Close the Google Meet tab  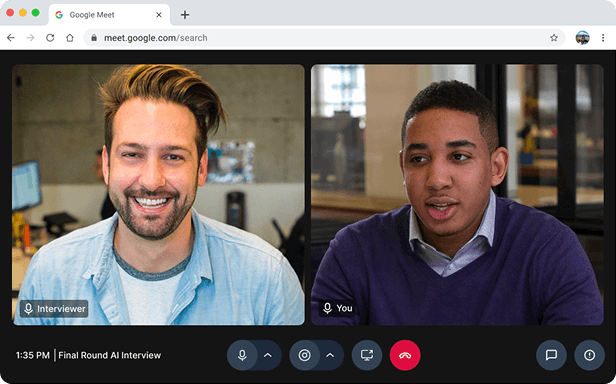tap(159, 15)
